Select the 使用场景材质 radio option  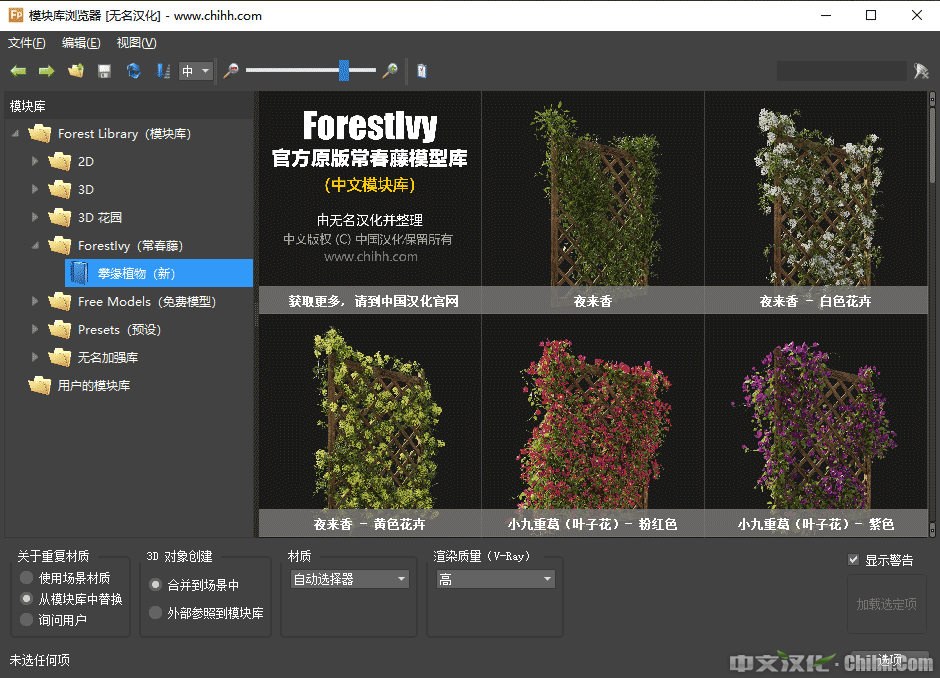[x=27, y=578]
